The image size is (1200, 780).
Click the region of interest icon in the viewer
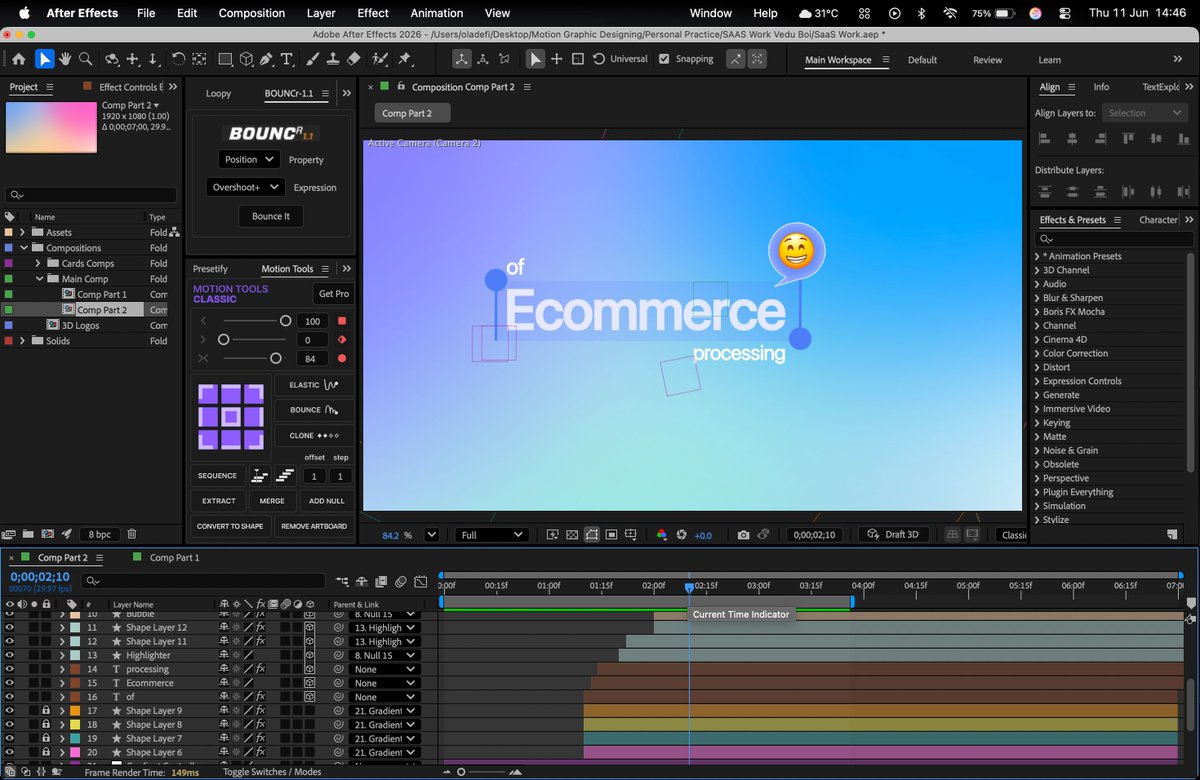pos(611,535)
